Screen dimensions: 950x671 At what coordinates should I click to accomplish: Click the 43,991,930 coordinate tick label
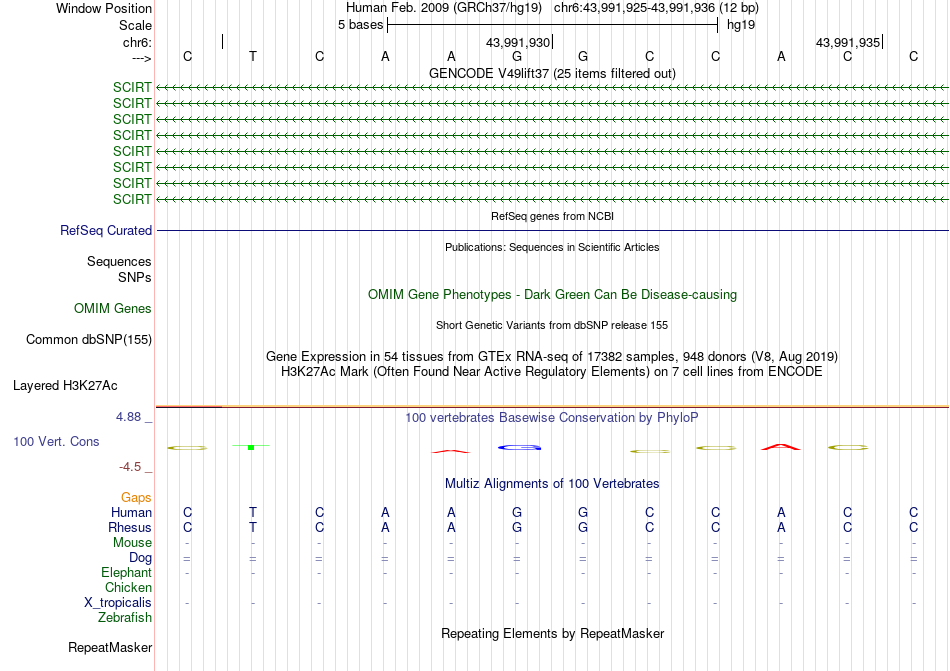point(518,42)
